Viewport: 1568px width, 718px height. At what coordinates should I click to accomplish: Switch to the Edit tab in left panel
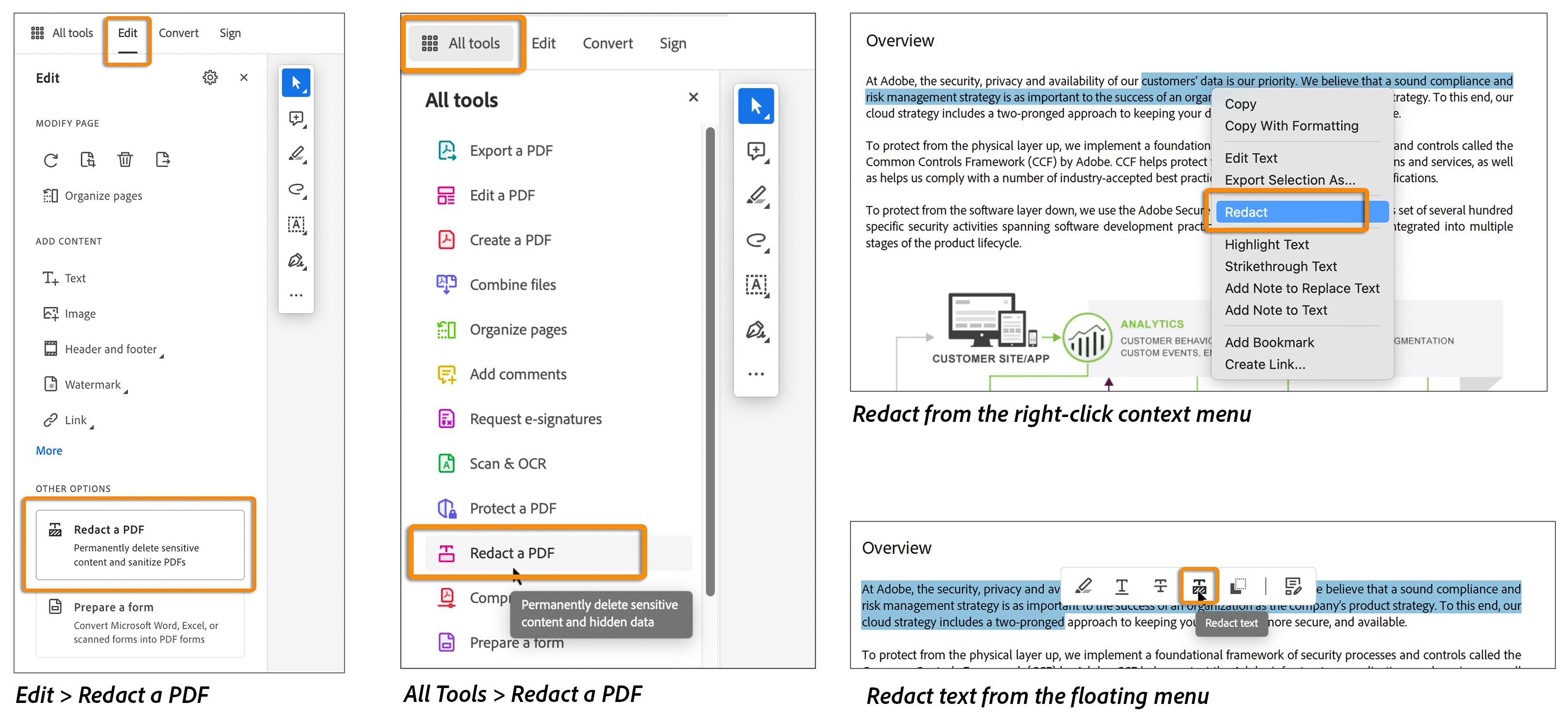[127, 33]
